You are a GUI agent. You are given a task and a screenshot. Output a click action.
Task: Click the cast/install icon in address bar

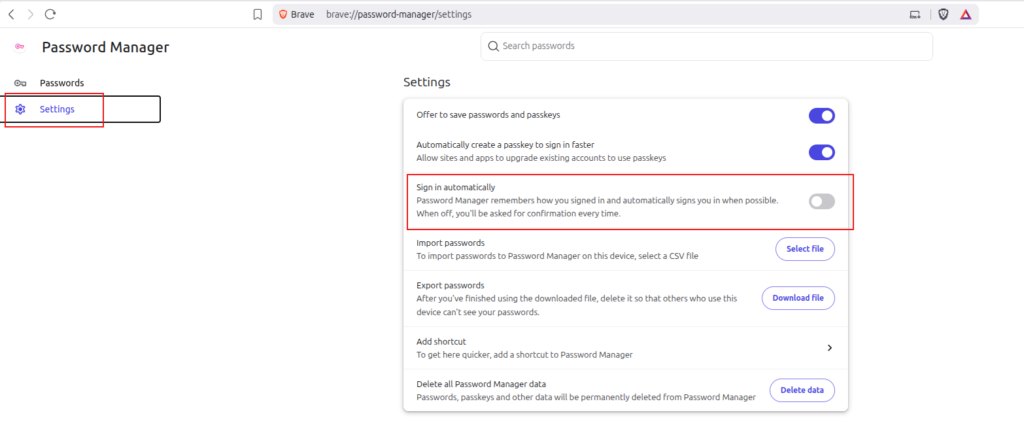[x=915, y=14]
